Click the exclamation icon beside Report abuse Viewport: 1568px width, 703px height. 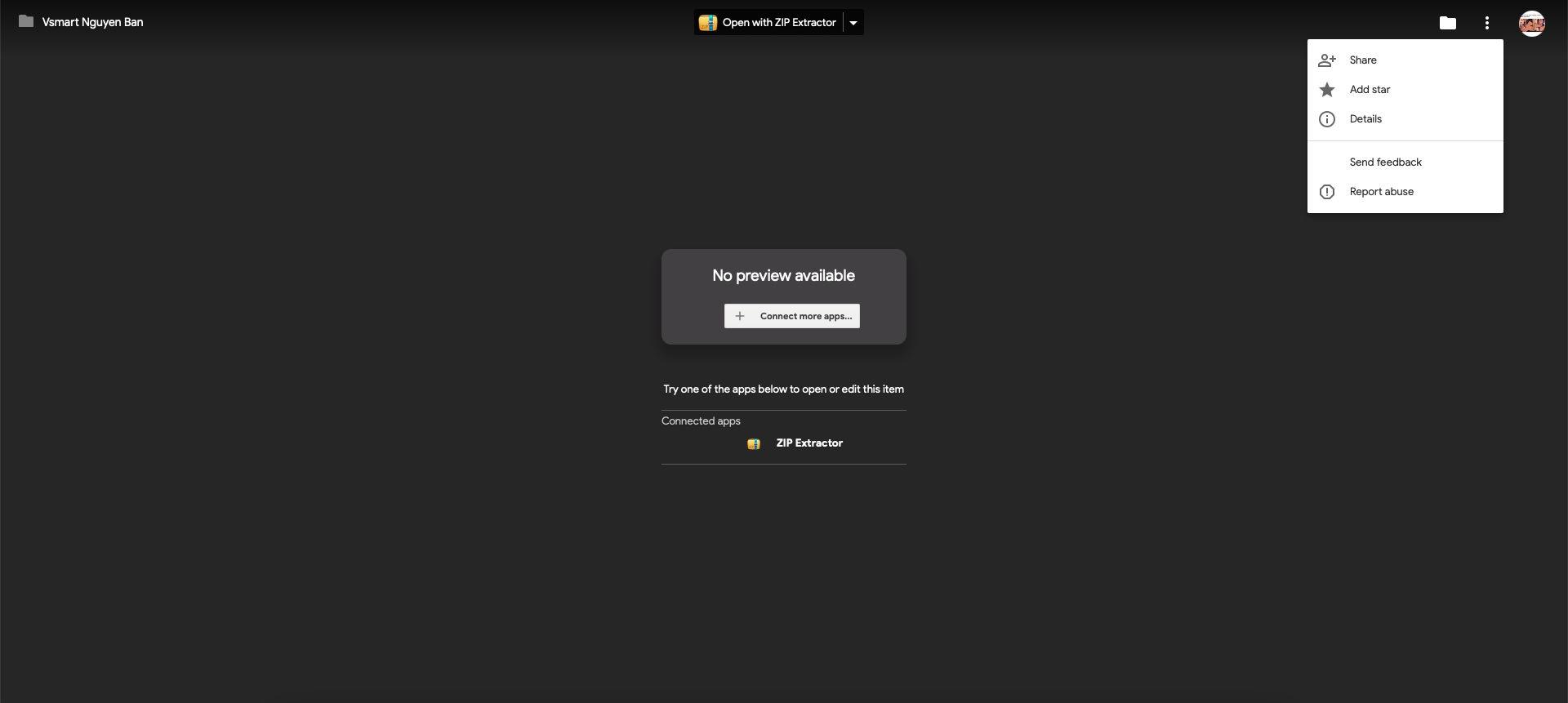pos(1327,192)
